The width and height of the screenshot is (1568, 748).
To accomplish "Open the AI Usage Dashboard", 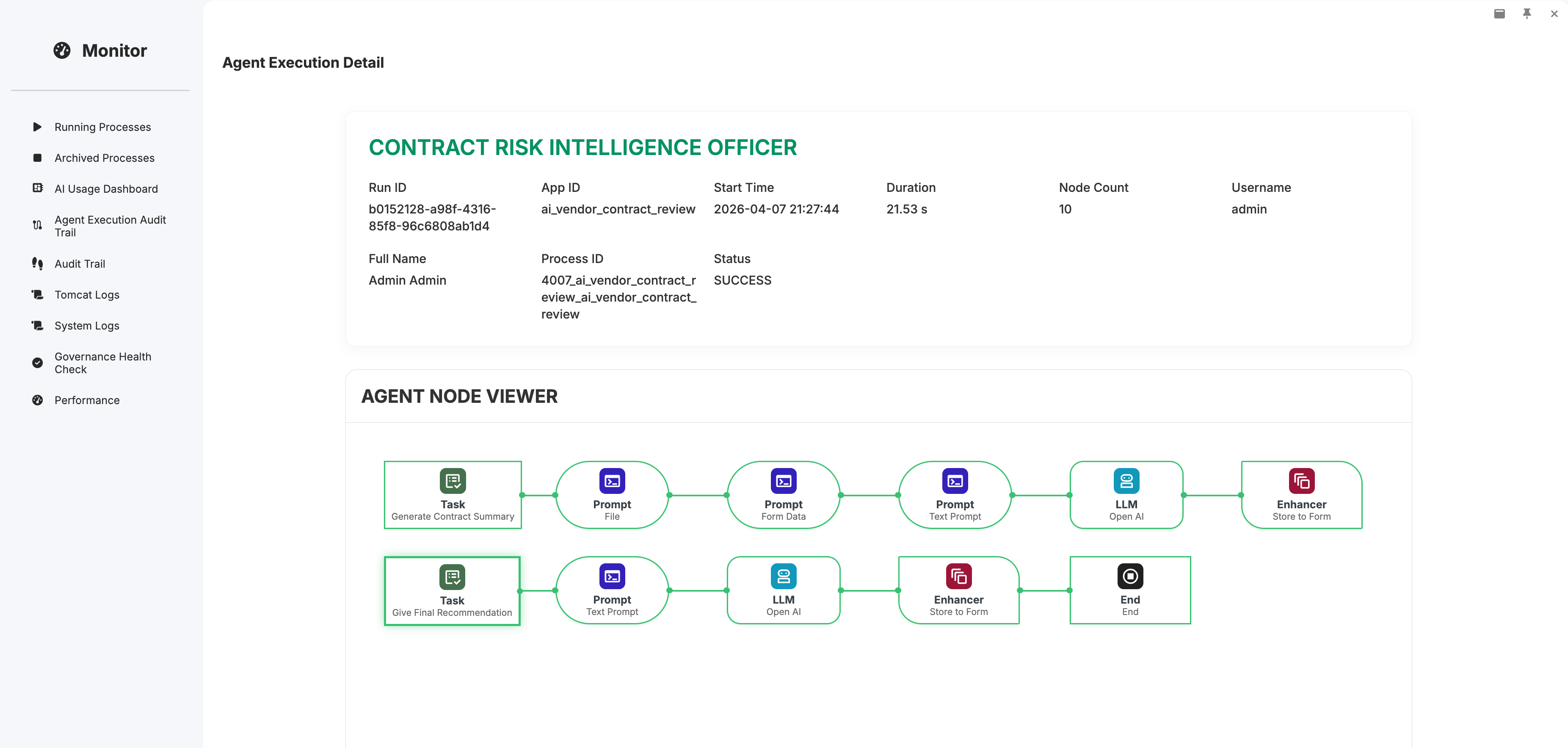I will 106,189.
